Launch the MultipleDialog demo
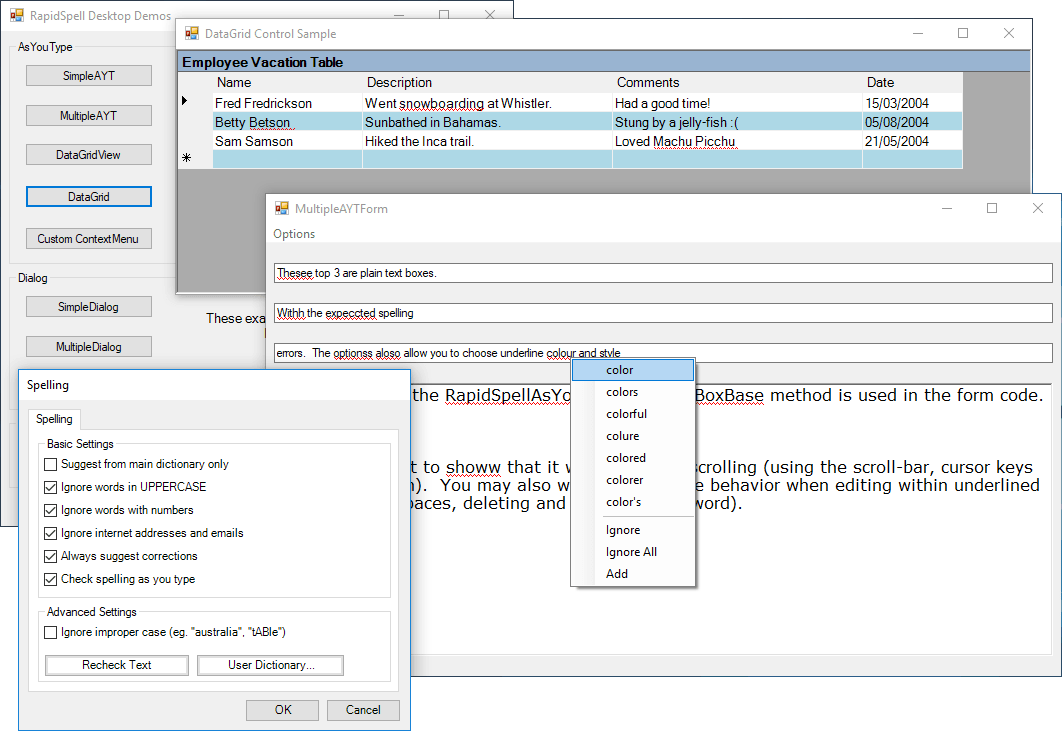Image resolution: width=1062 pixels, height=731 pixels. point(88,345)
